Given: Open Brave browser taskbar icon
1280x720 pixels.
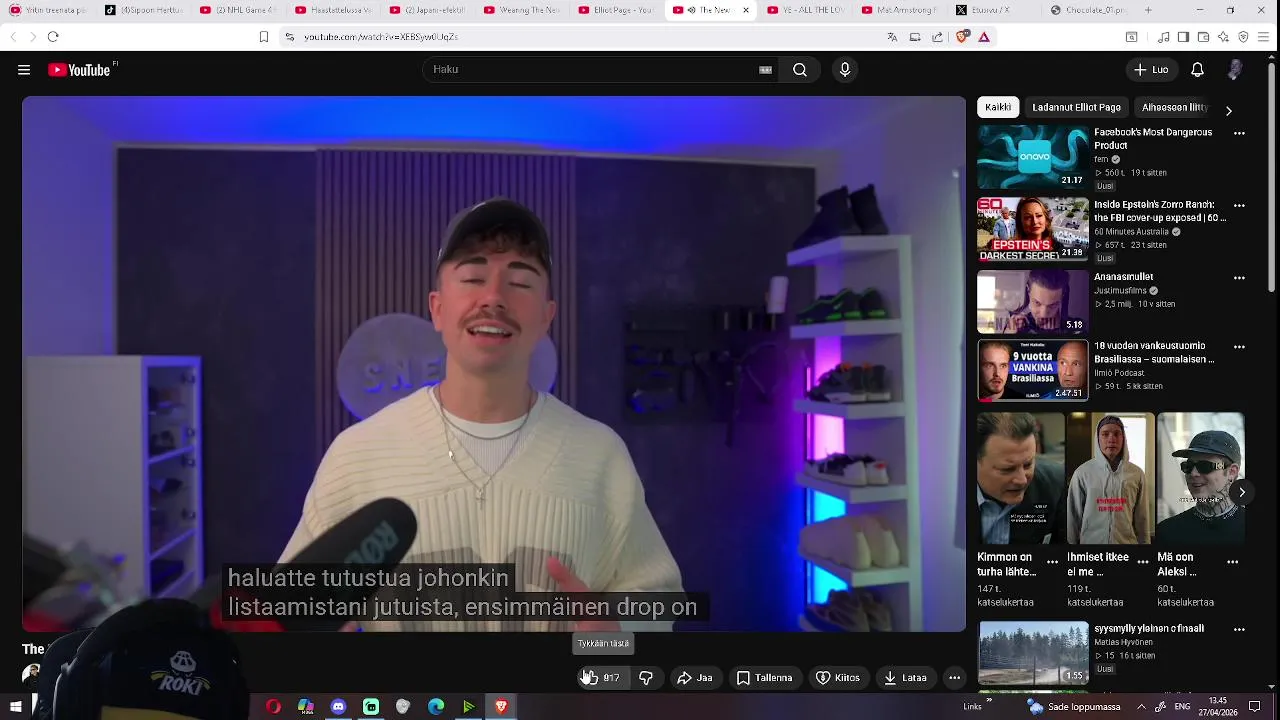Looking at the screenshot, I should (x=502, y=707).
